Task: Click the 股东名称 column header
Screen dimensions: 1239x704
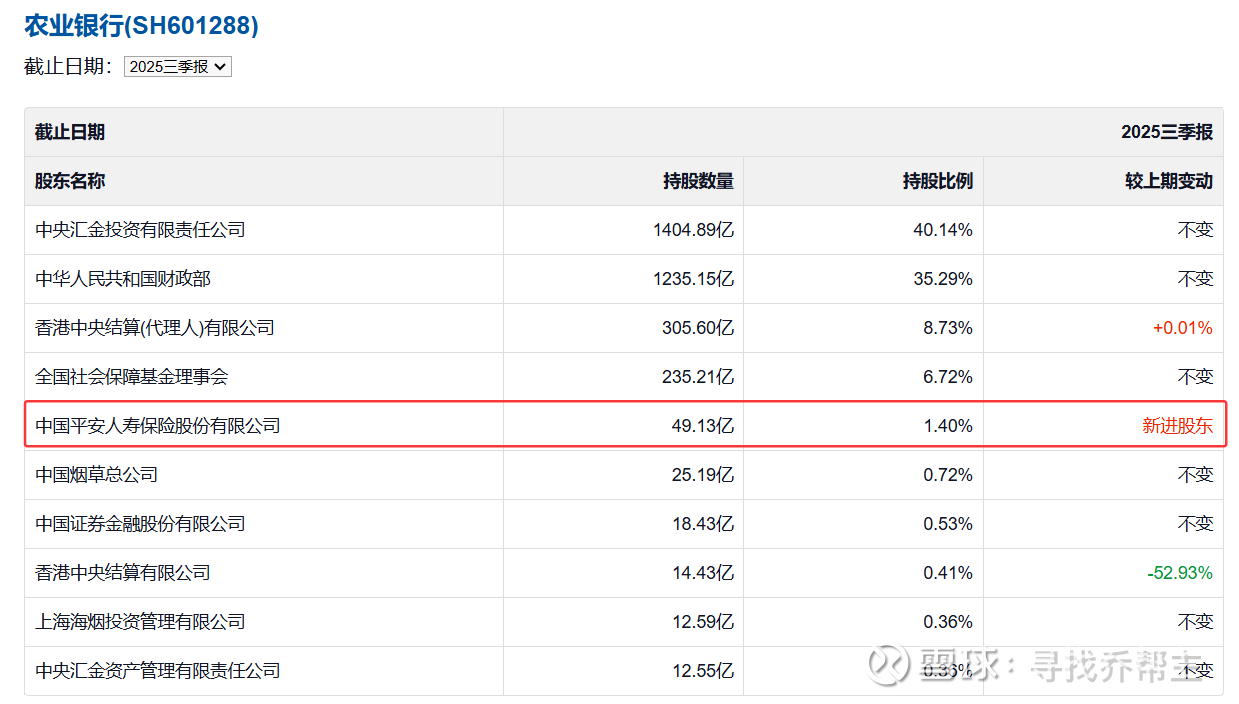Action: (x=70, y=181)
